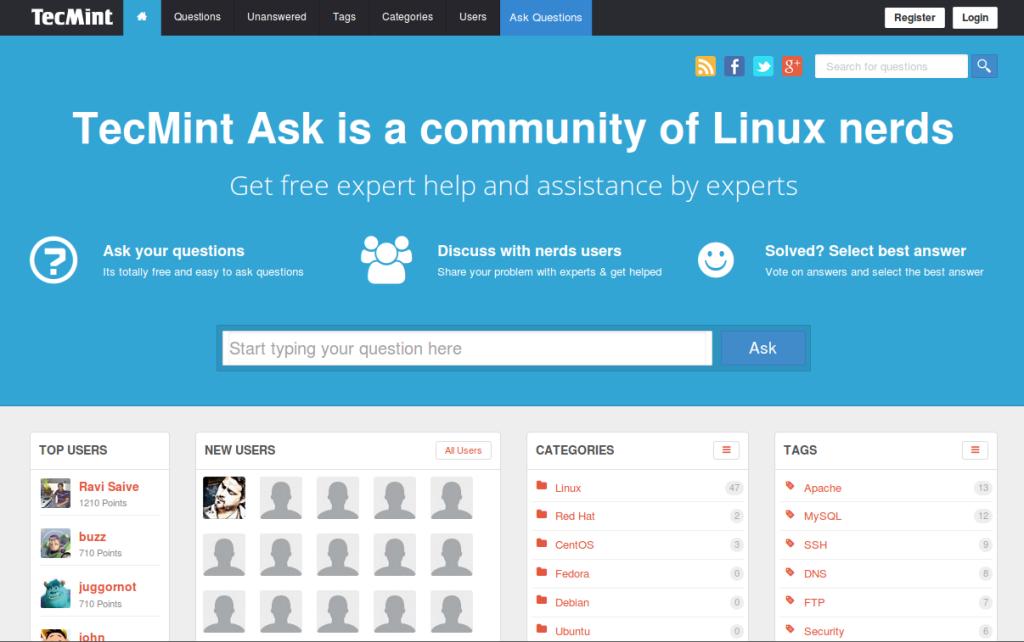
Task: Focus the Start typing your question field
Action: 467,348
